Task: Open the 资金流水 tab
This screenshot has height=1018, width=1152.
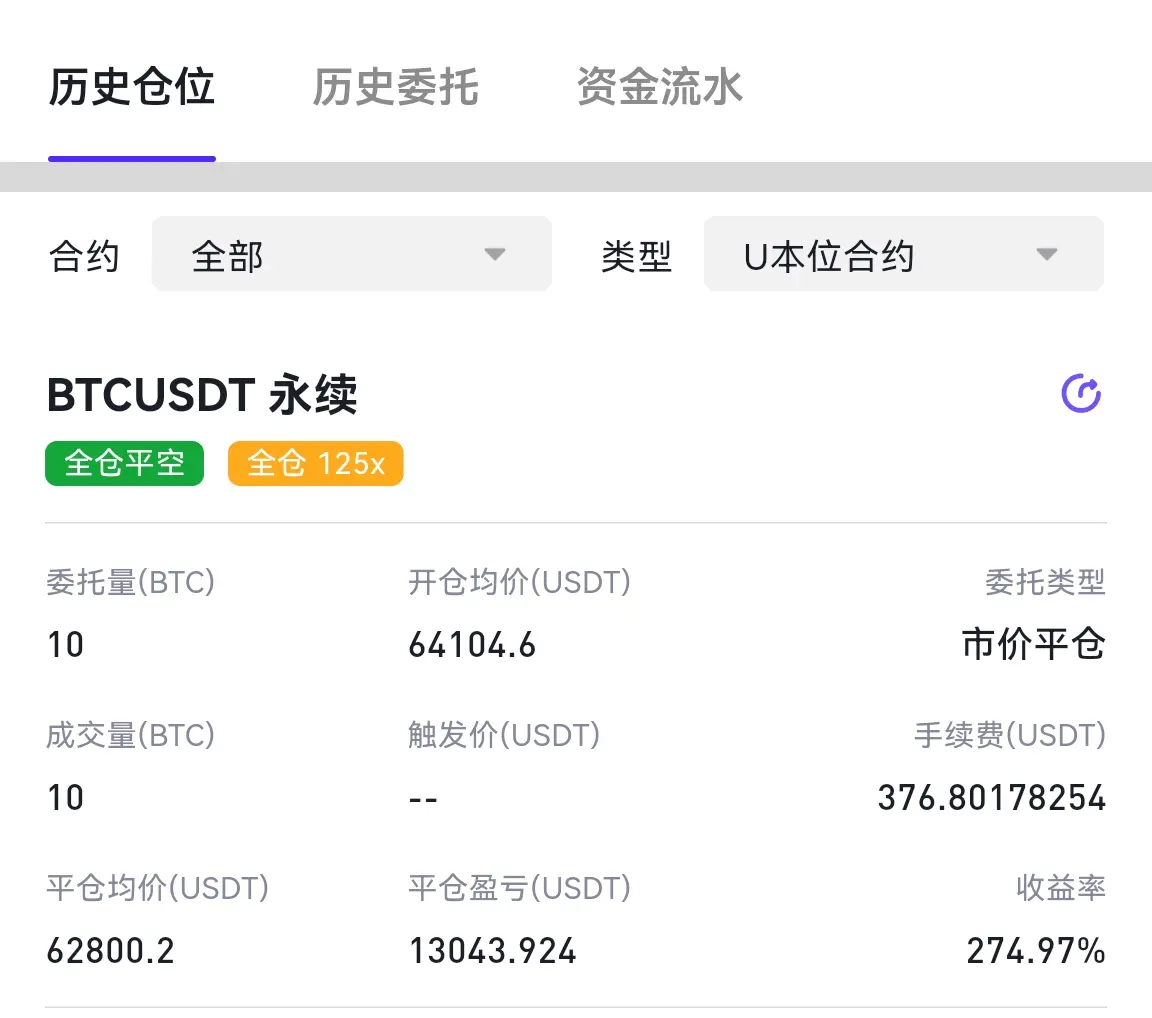Action: pyautogui.click(x=659, y=87)
